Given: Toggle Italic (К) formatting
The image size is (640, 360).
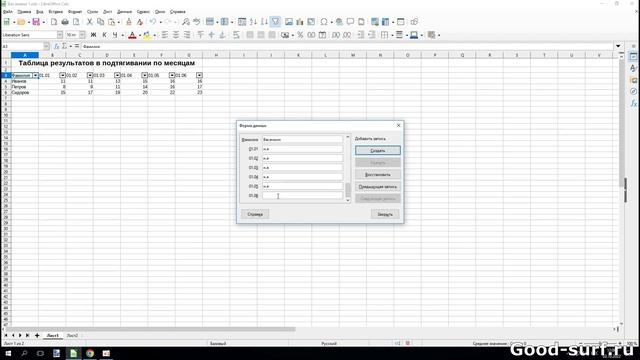Looking at the screenshot, I should (x=104, y=35).
